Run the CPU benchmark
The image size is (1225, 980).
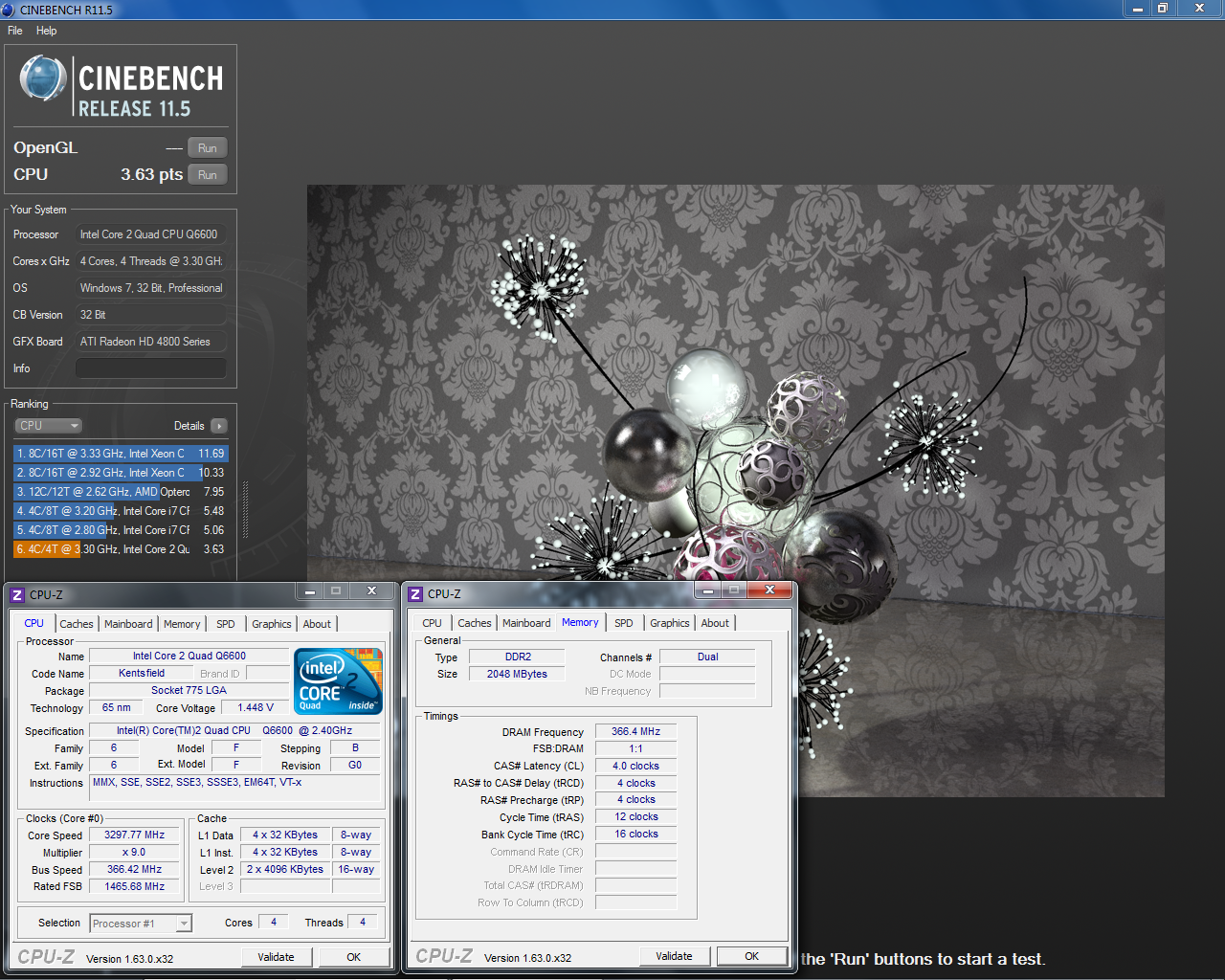tap(208, 175)
